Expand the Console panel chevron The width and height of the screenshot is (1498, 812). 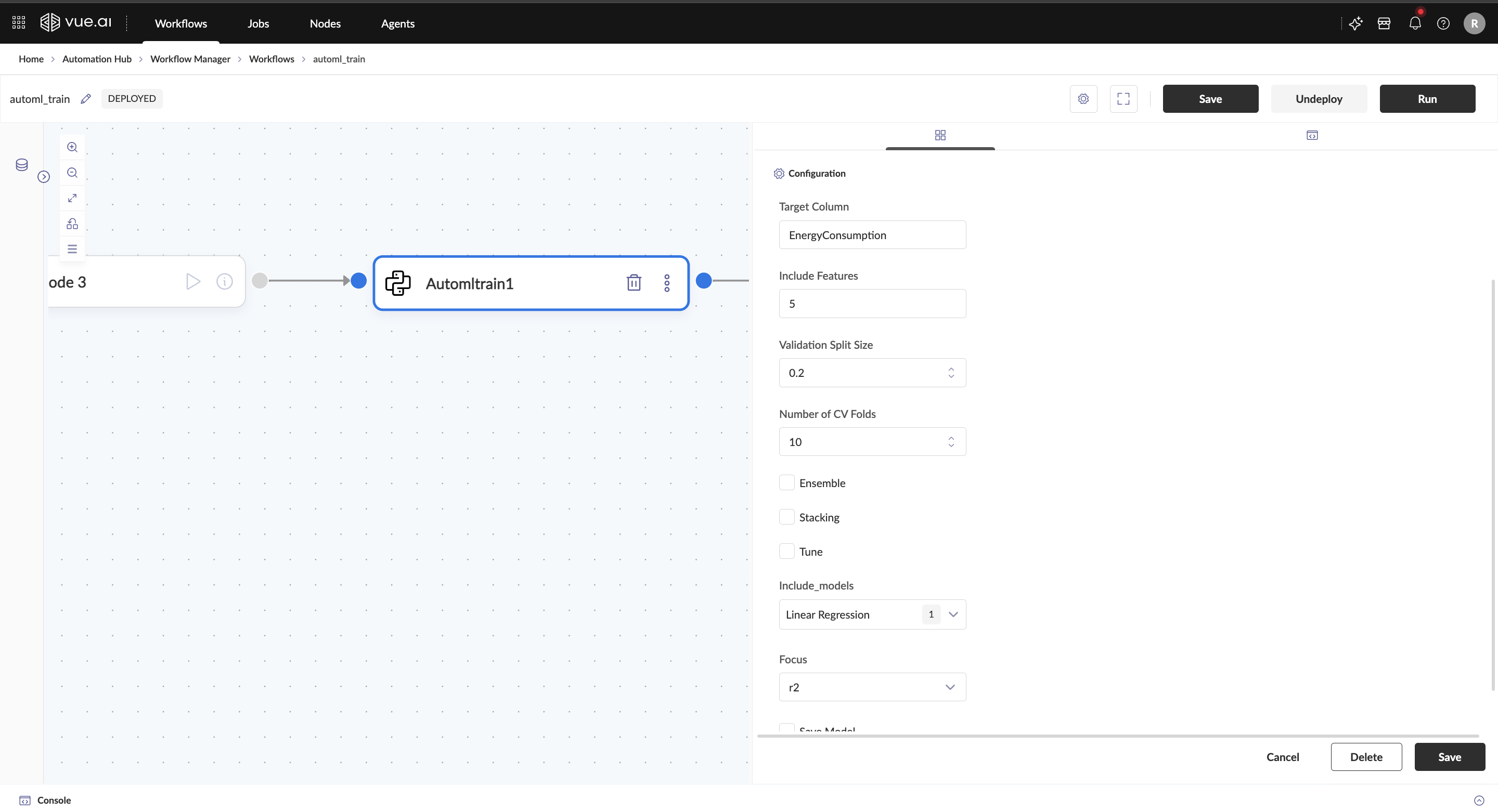click(1479, 801)
